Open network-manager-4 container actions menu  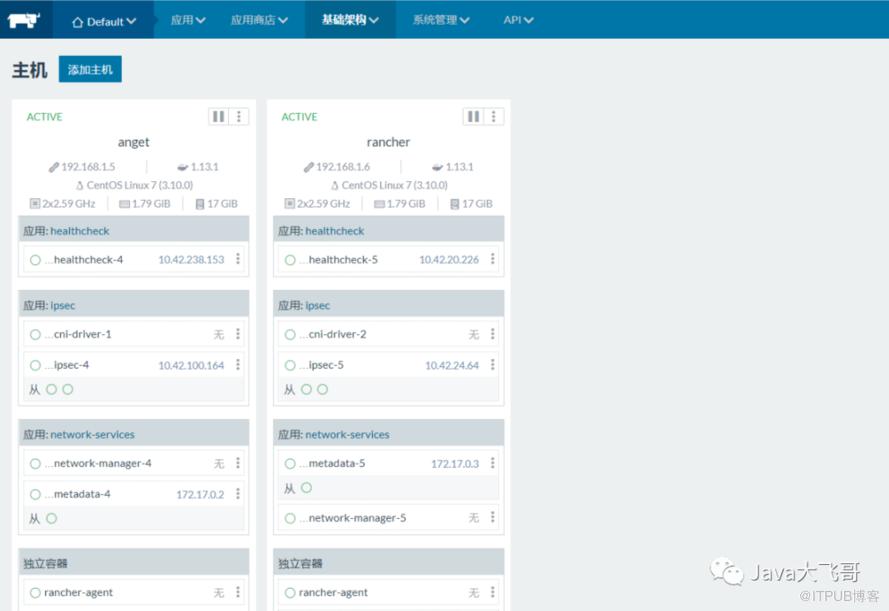(238, 463)
